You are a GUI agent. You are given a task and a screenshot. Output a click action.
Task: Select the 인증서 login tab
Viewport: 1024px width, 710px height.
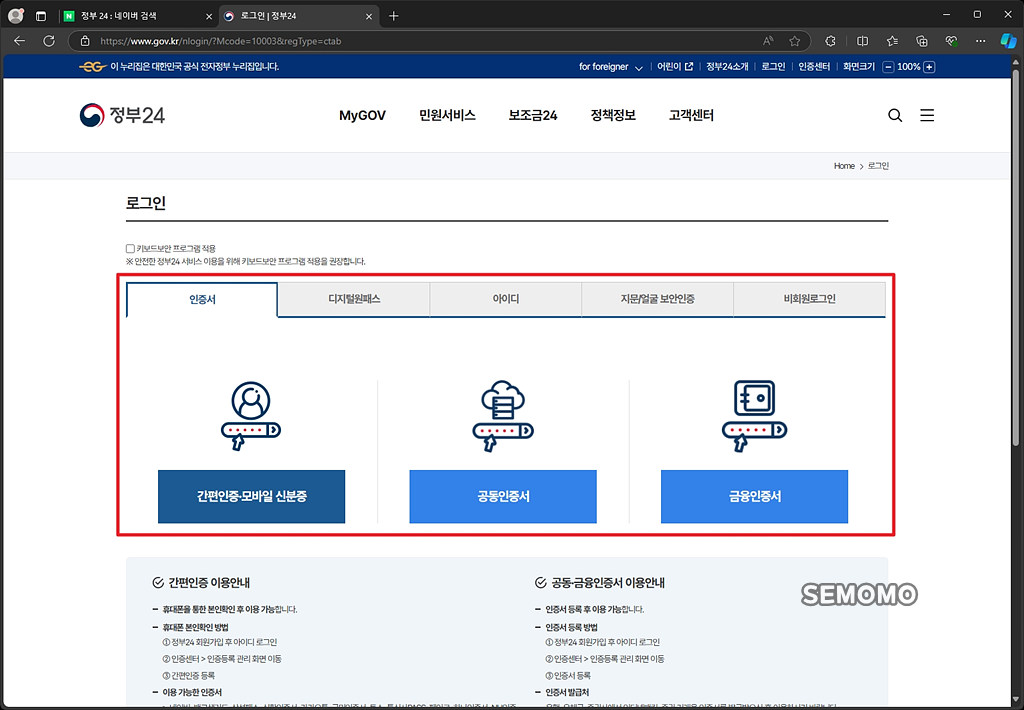202,299
